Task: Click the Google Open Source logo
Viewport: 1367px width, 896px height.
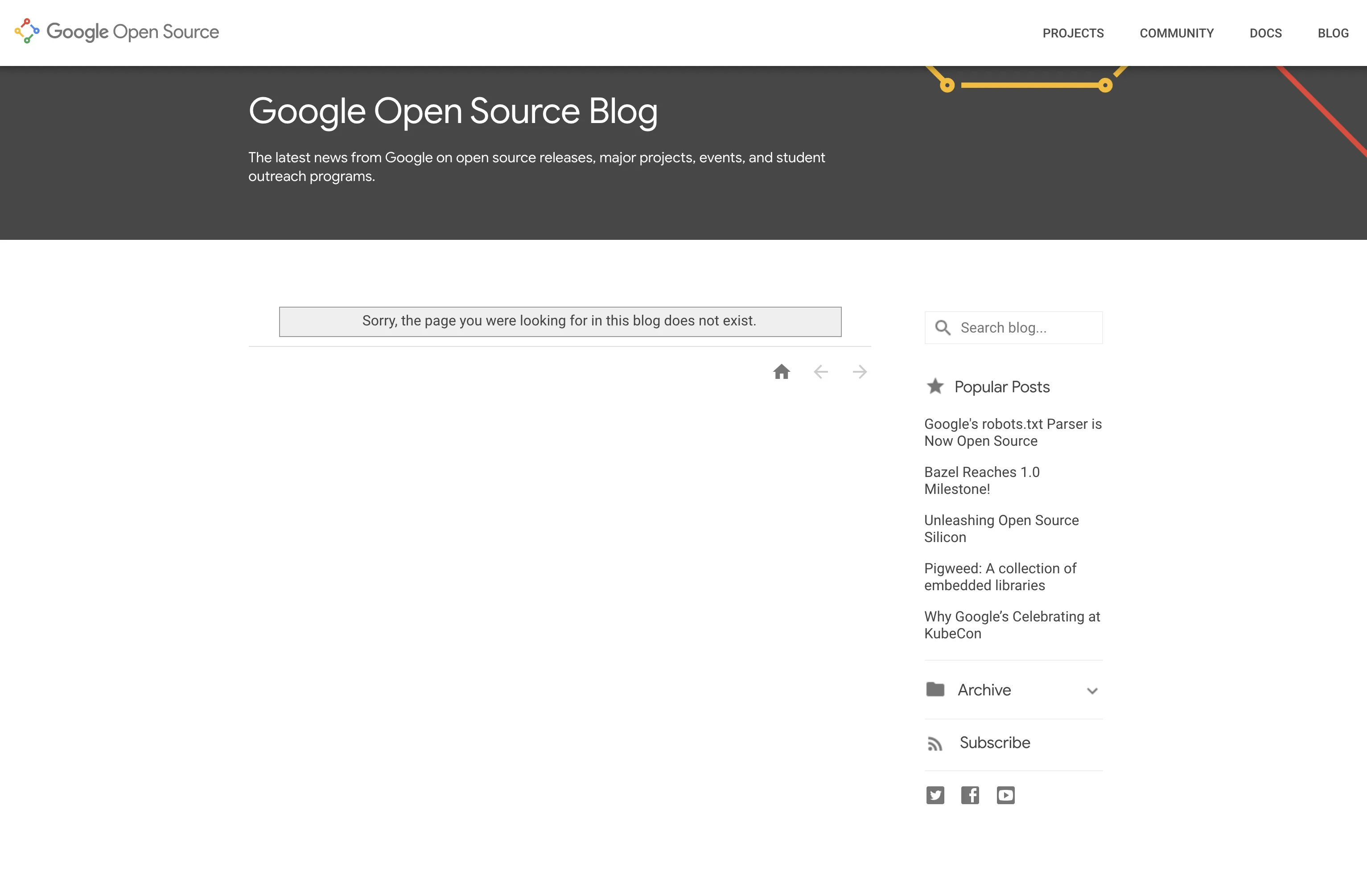Action: point(117,32)
